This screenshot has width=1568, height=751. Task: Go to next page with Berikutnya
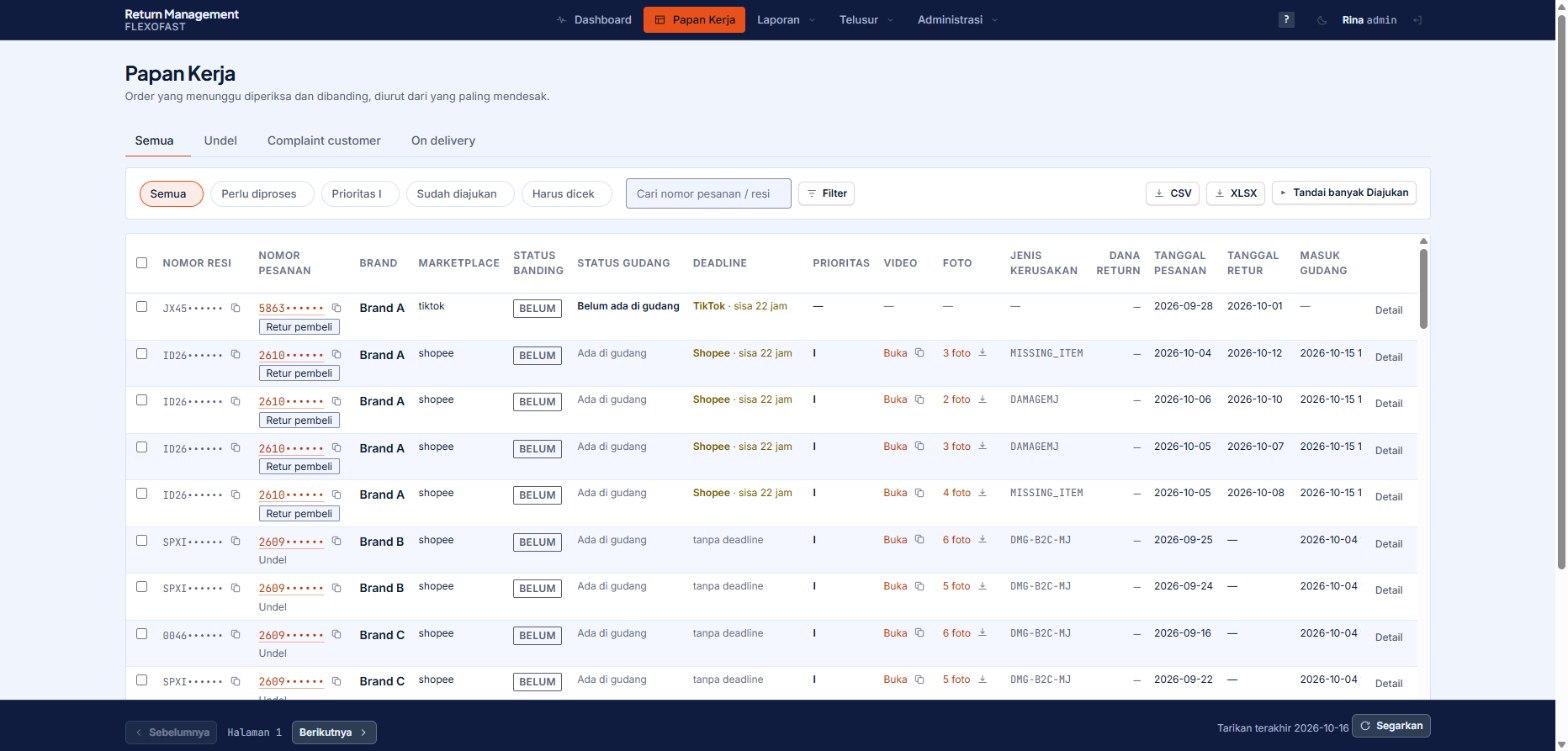point(334,732)
